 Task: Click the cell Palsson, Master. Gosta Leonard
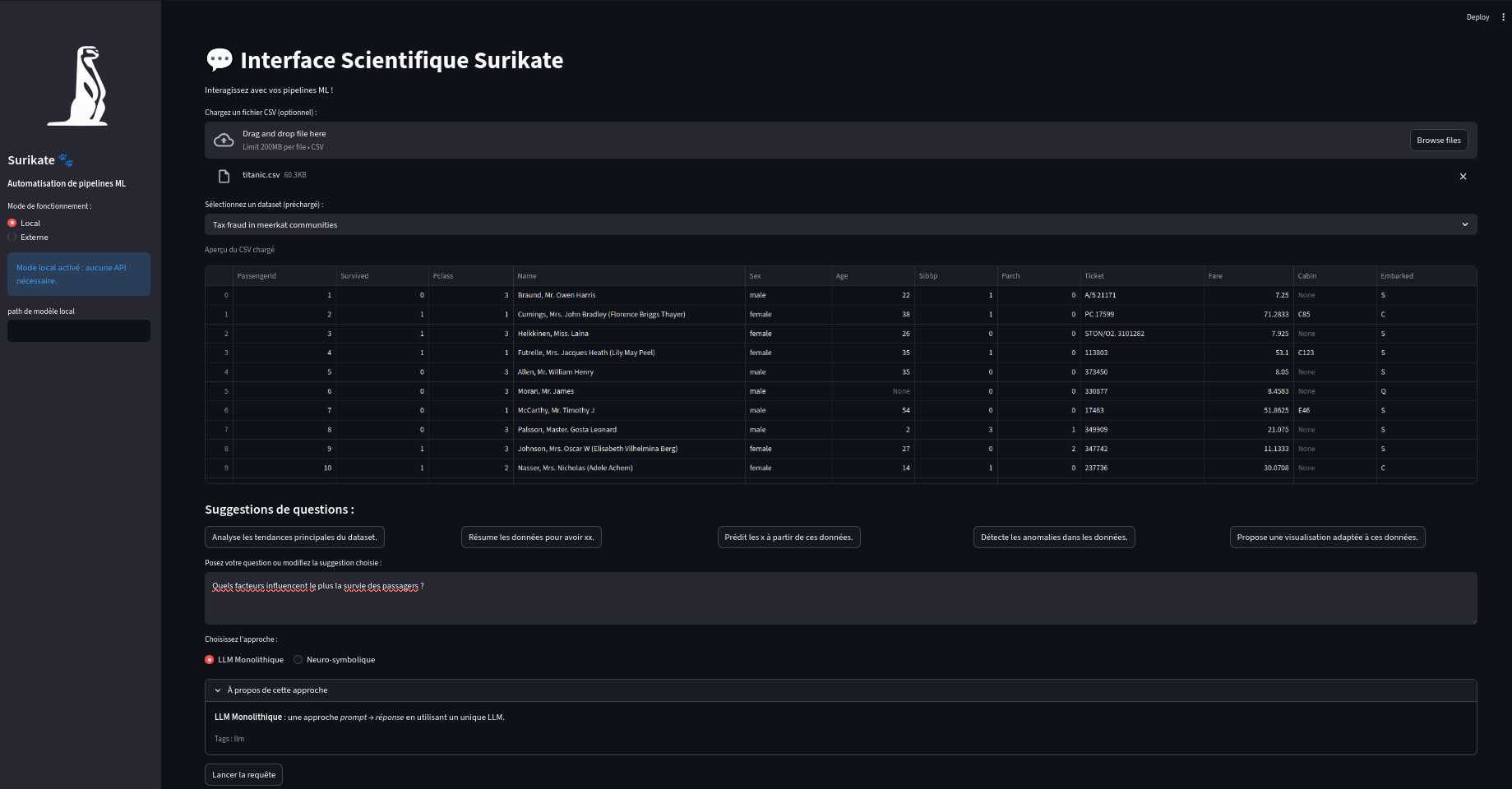(629, 430)
